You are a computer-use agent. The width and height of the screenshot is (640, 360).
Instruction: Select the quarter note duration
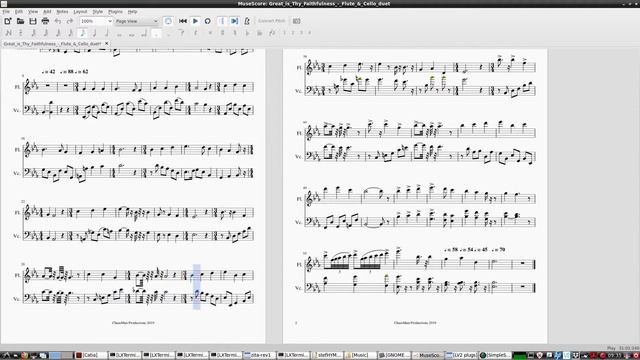[94, 33]
